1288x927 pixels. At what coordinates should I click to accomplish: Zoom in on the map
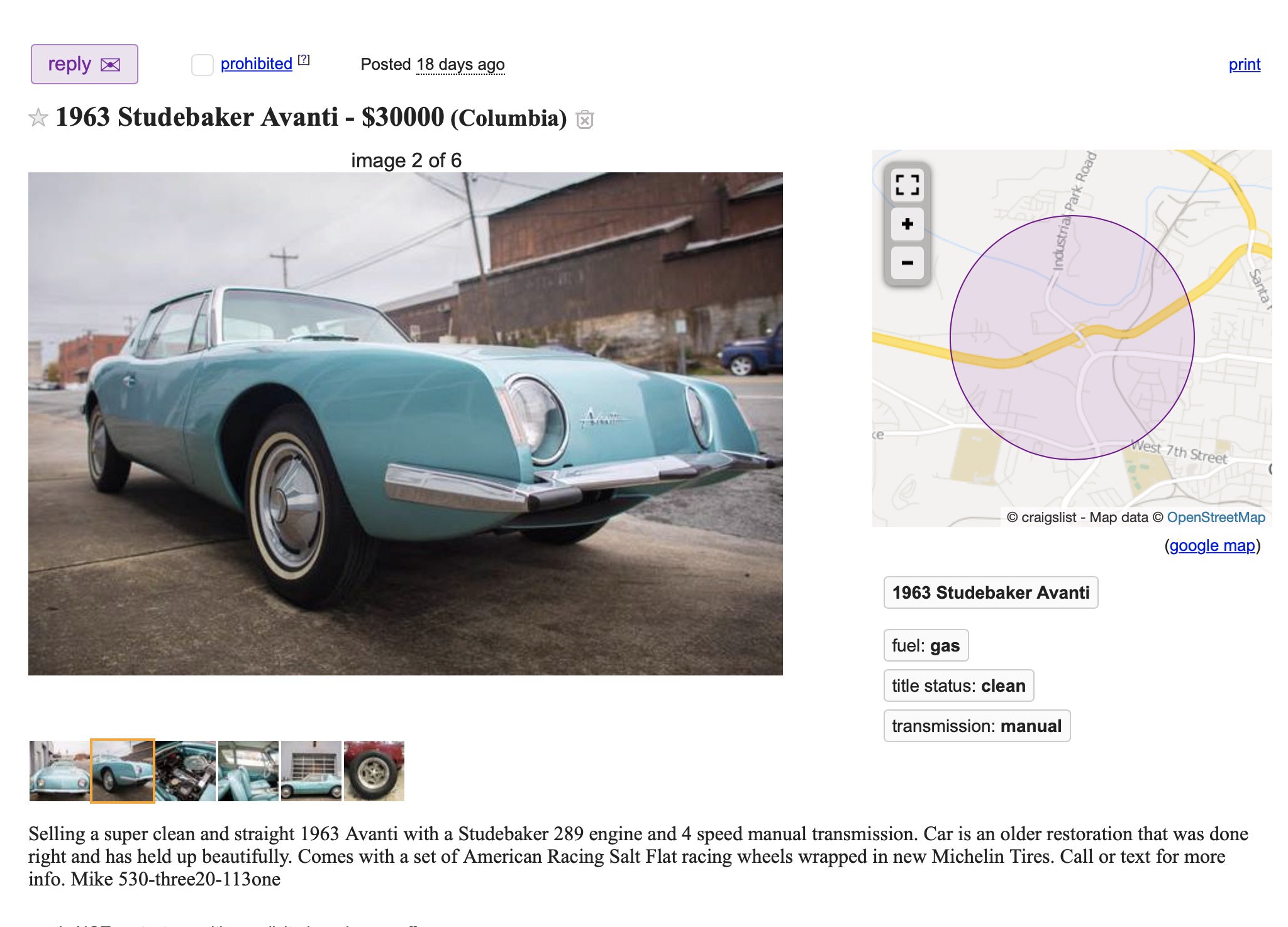[907, 224]
